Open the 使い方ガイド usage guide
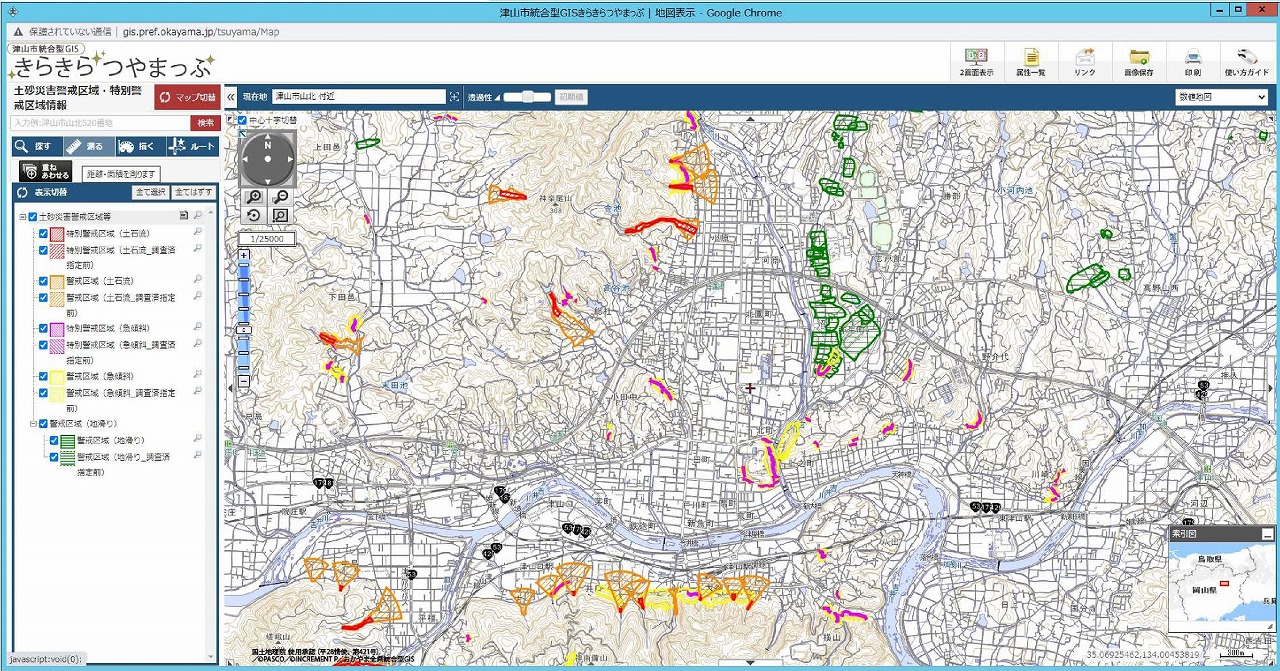Viewport: 1280px width, 671px height. [1246, 62]
